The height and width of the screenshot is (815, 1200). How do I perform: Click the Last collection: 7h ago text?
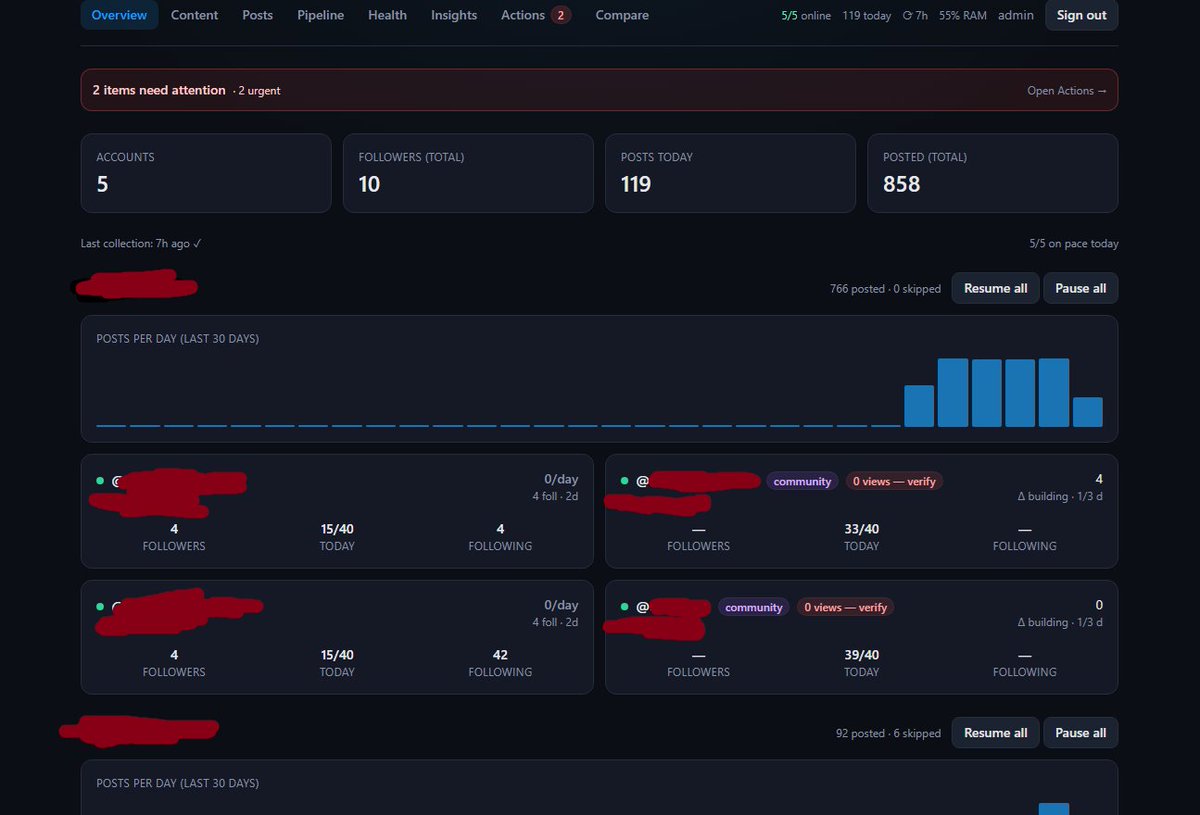point(141,244)
